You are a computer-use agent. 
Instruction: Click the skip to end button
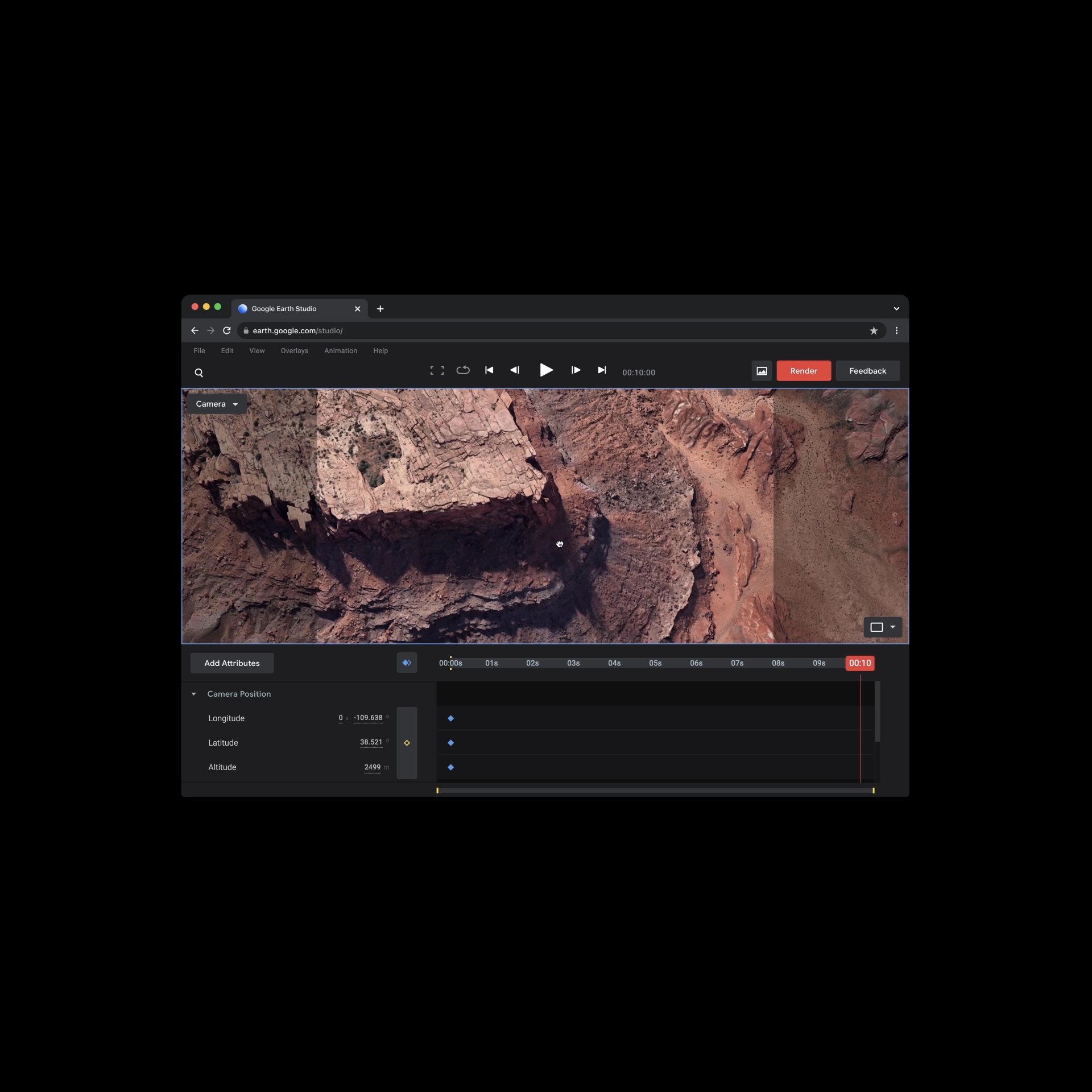pos(601,371)
